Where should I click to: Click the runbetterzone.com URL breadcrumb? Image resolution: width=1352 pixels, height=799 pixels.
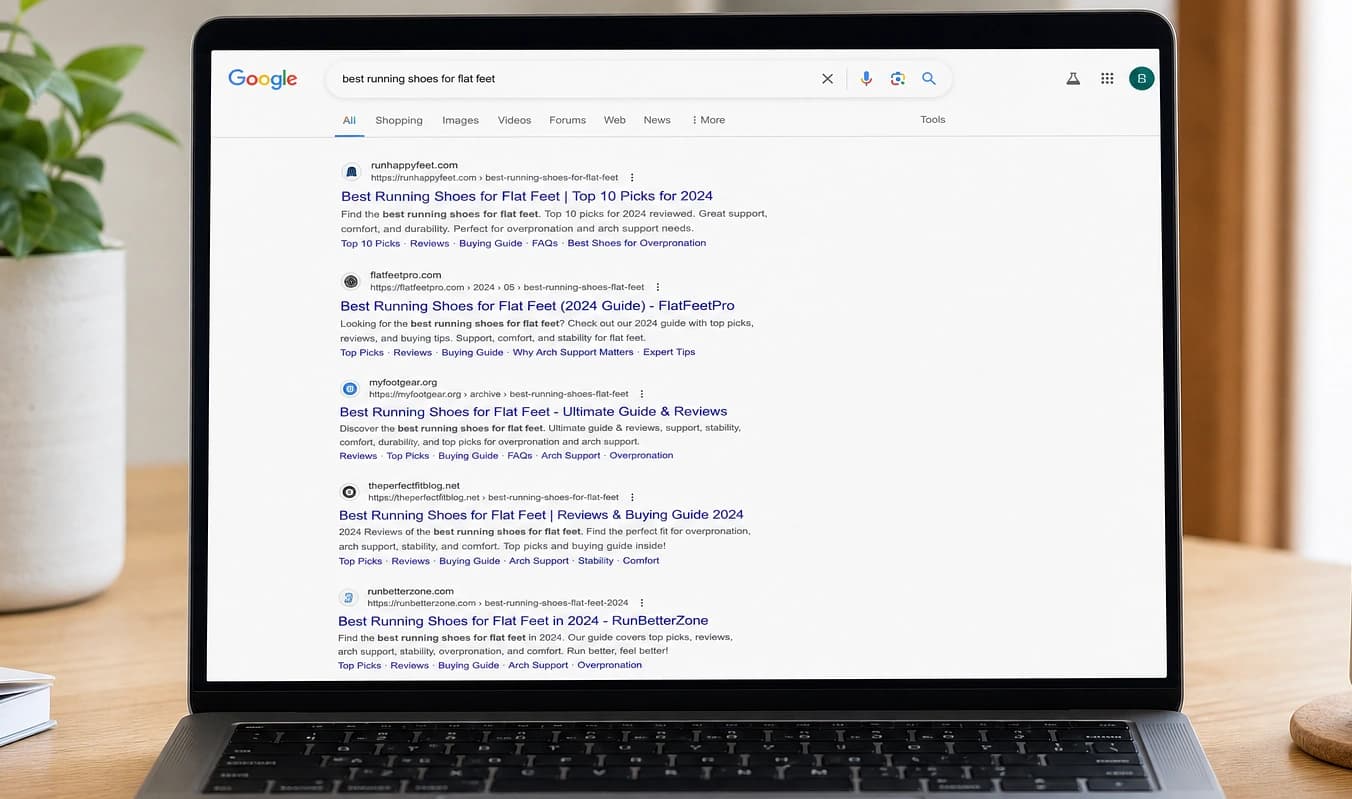point(498,603)
